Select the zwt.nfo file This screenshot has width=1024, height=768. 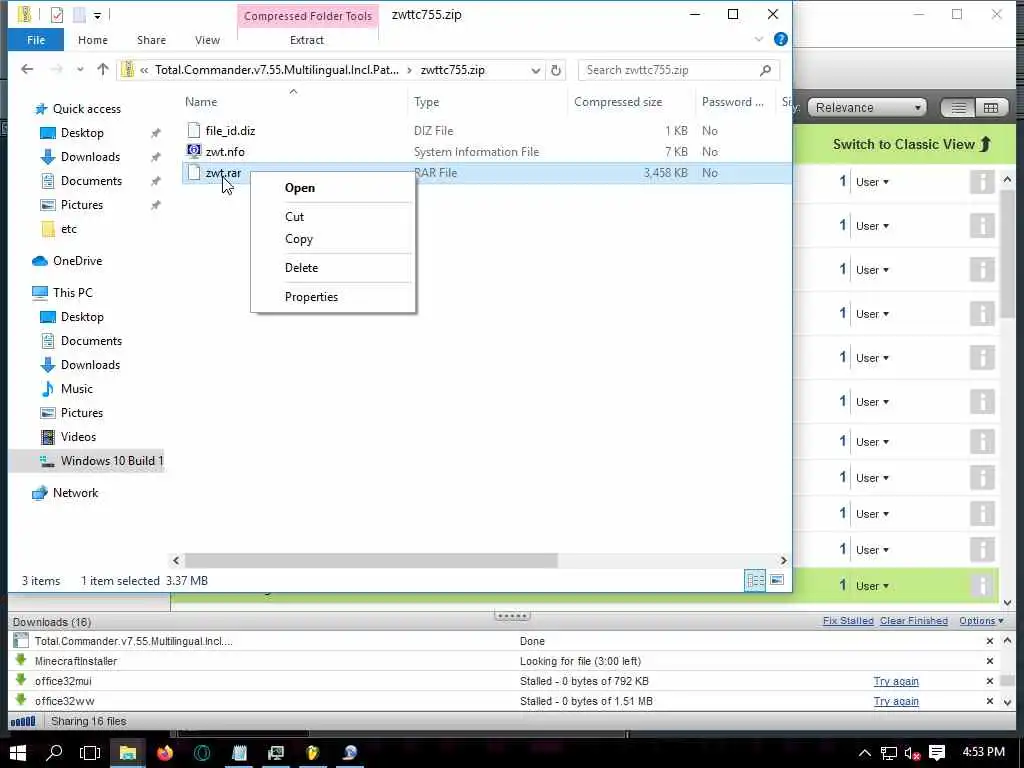(x=225, y=152)
